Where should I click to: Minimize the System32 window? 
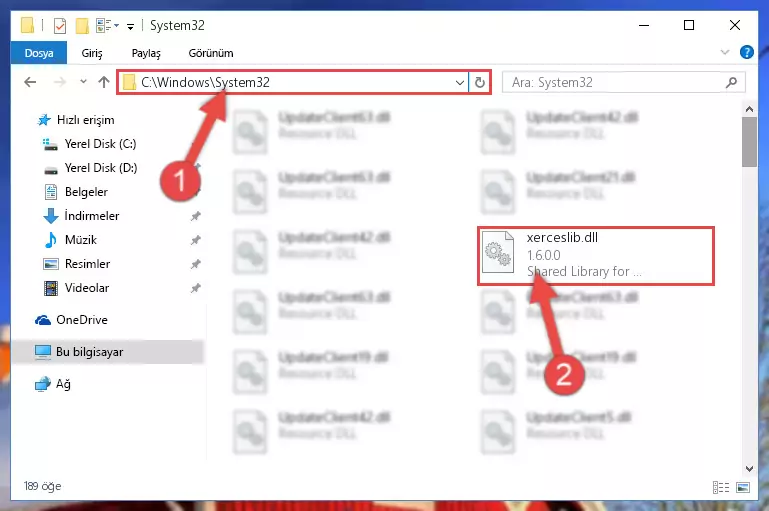644,25
